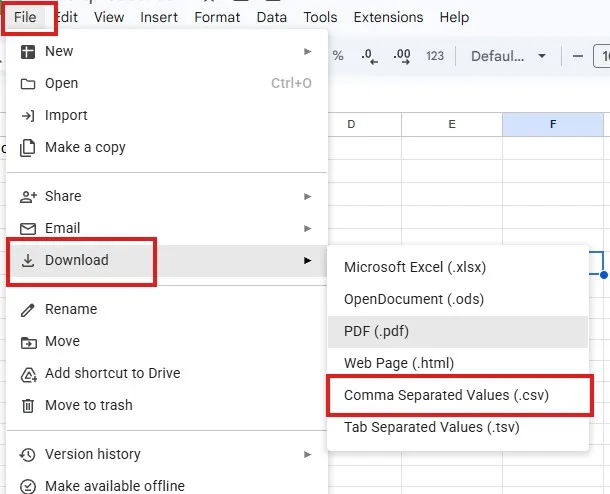
Task: Click the Share person-plus icon
Action: pyautogui.click(x=28, y=196)
